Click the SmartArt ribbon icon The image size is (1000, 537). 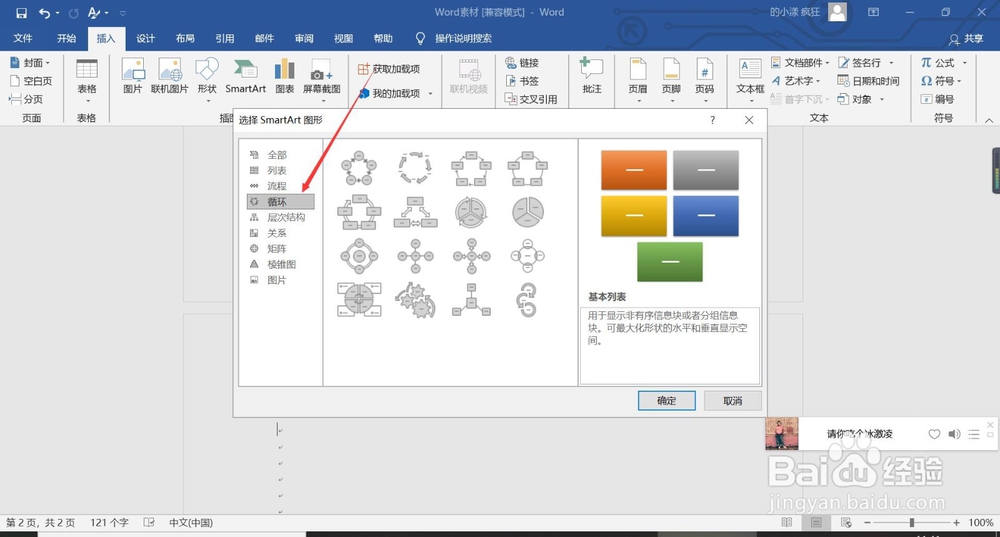click(x=246, y=76)
